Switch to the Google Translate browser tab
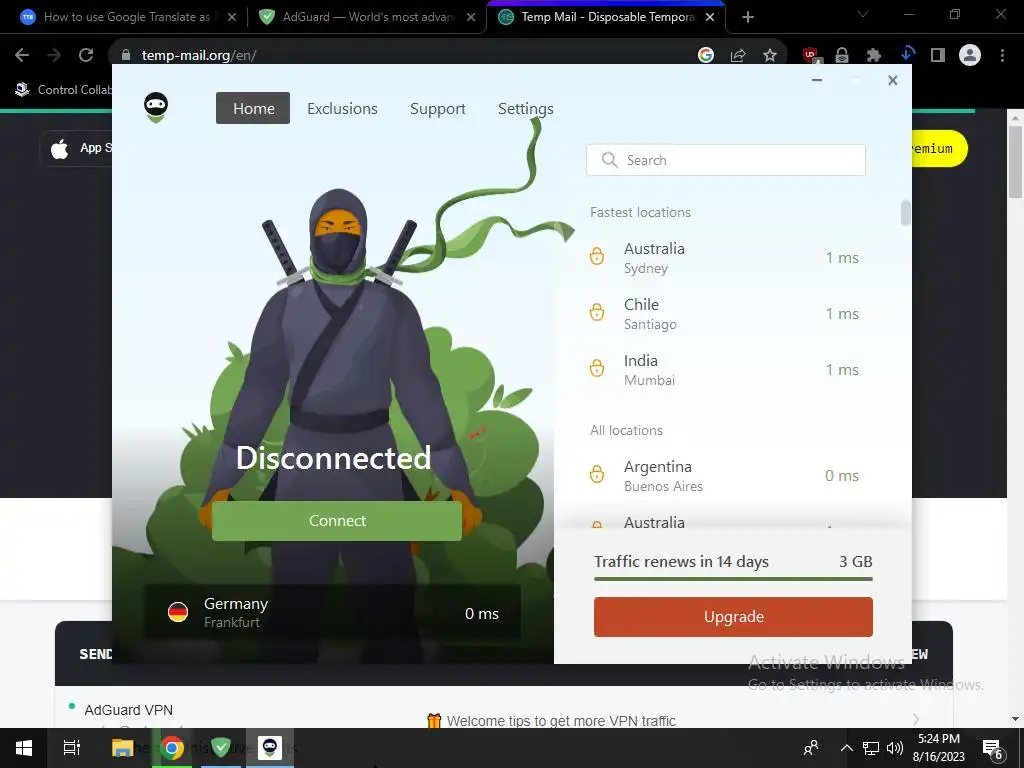 click(x=125, y=17)
